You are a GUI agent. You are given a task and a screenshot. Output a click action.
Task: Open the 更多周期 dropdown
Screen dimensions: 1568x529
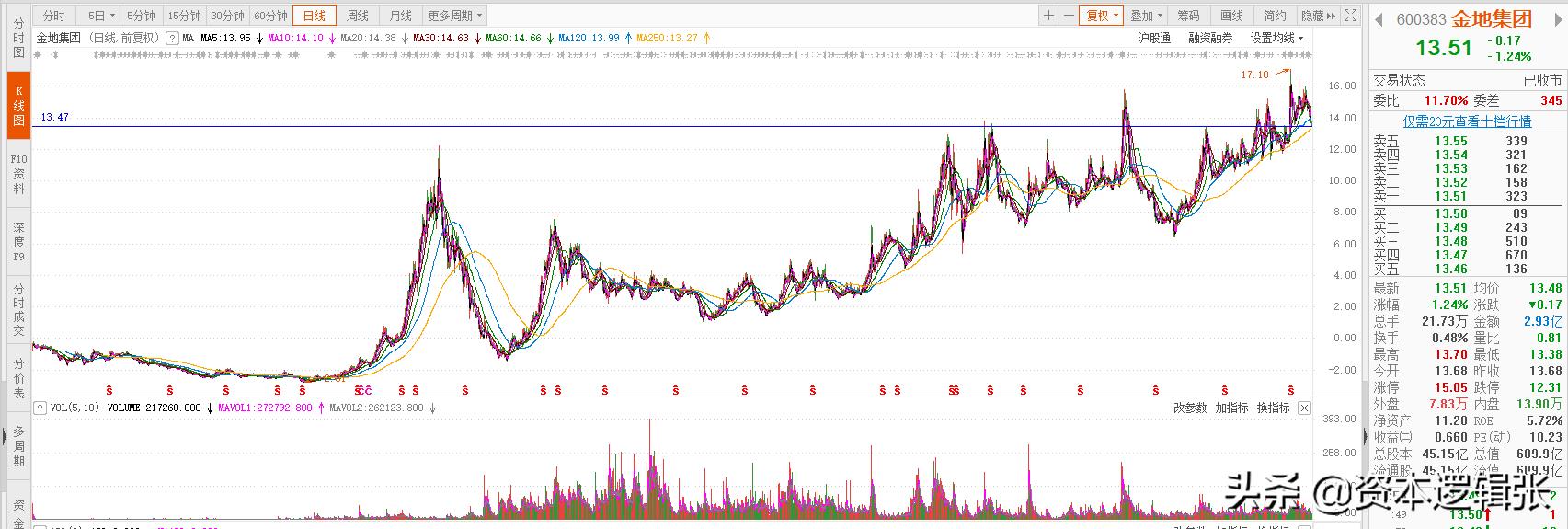point(454,16)
